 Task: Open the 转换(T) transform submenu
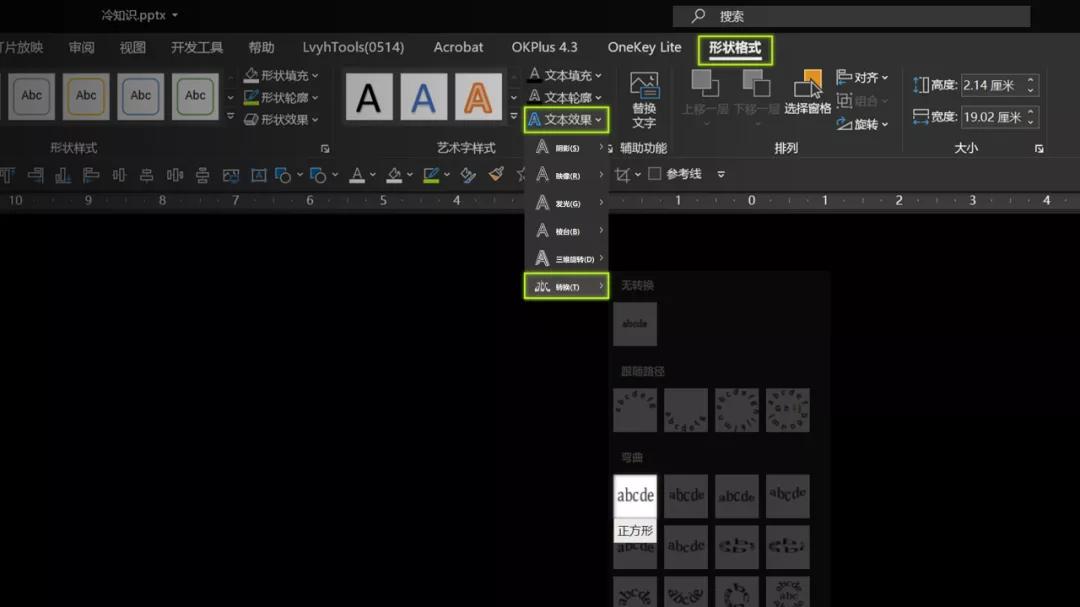[x=566, y=286]
